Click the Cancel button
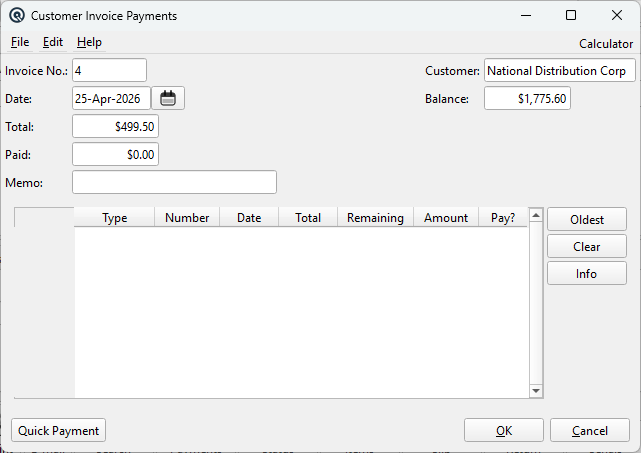The height and width of the screenshot is (453, 641). [589, 431]
